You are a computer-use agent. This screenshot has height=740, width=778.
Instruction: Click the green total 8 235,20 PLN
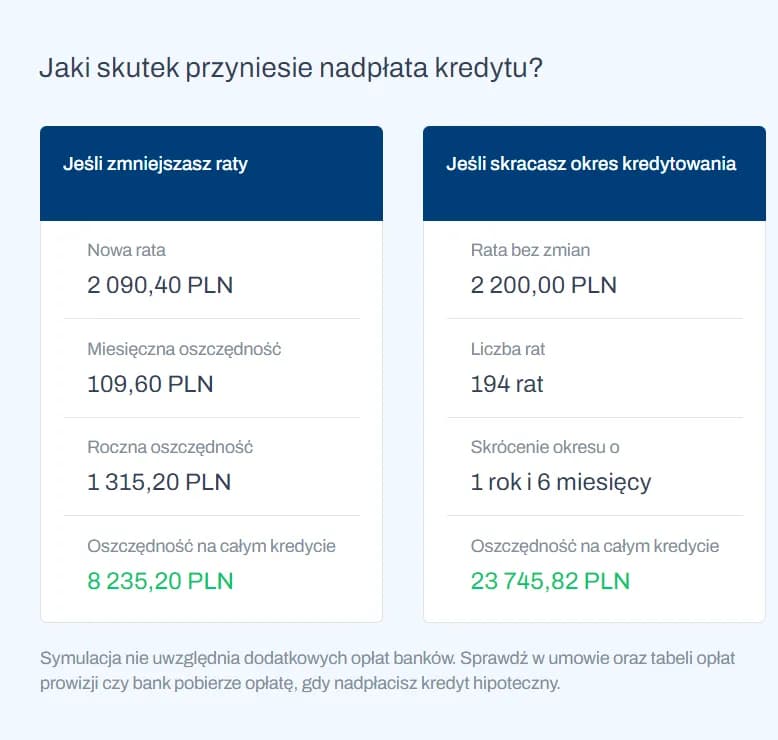click(160, 581)
